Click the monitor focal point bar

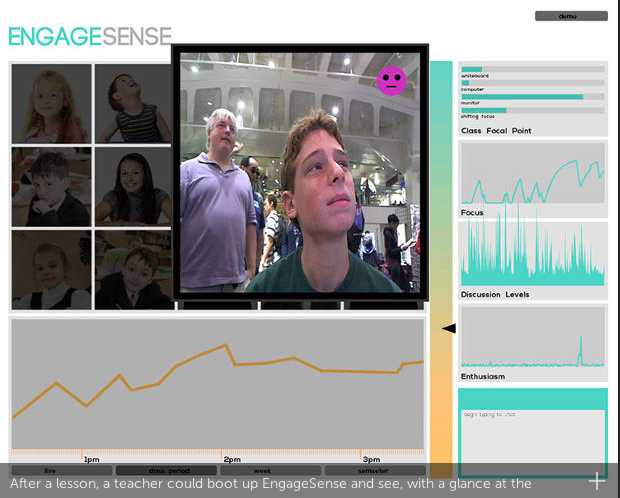(x=533, y=97)
